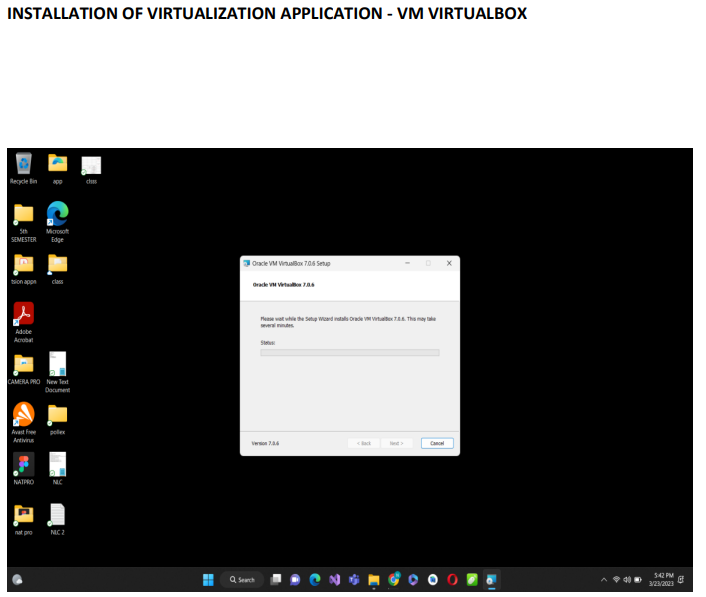Check battery status in system tray
This screenshot has width=706, height=597.
(x=638, y=580)
